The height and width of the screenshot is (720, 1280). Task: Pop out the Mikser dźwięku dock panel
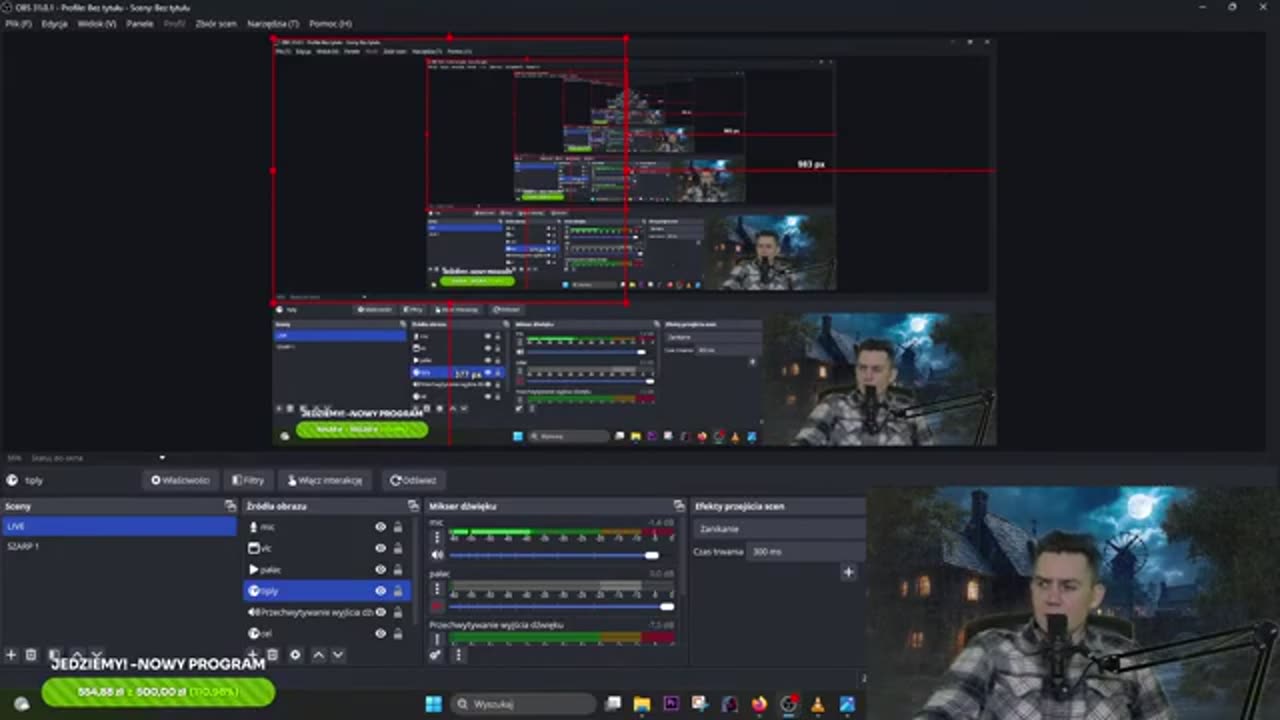click(x=679, y=506)
